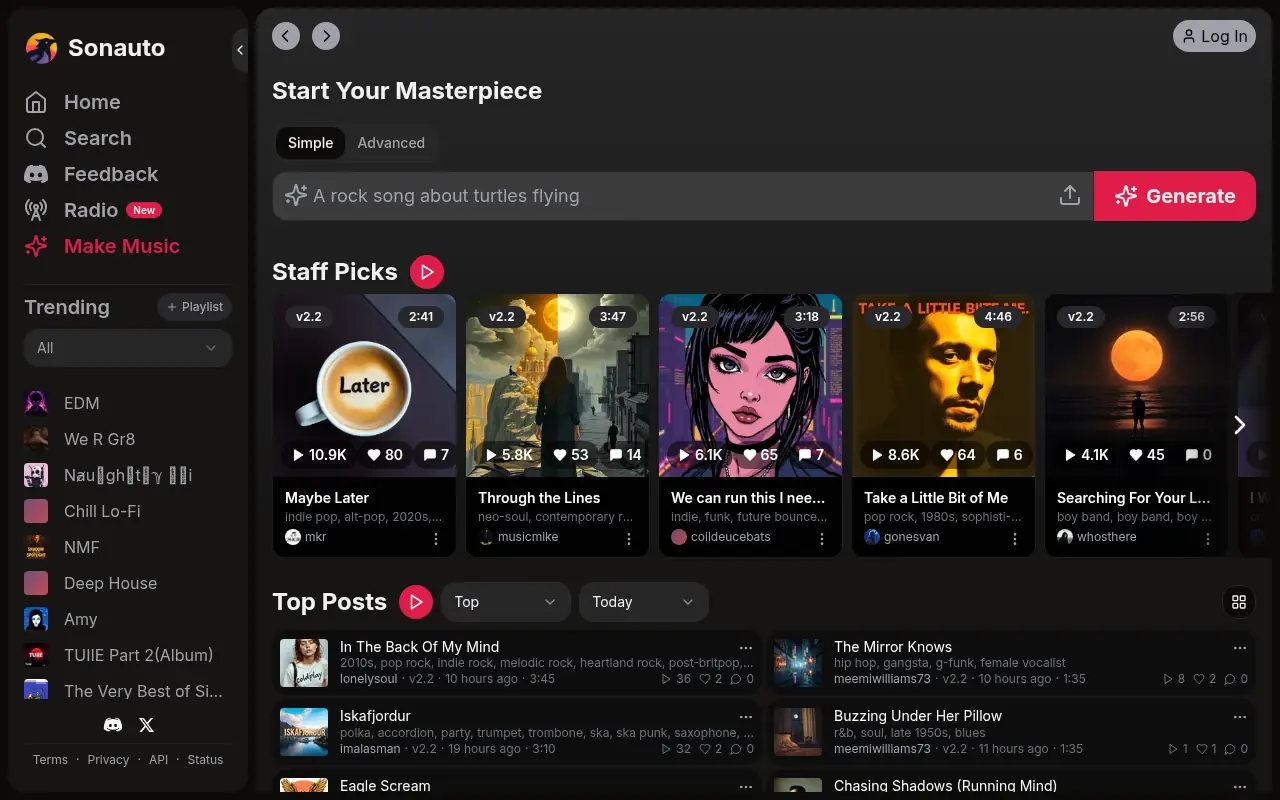Open the Search page from the sidebar
The width and height of the screenshot is (1280, 800).
point(97,138)
